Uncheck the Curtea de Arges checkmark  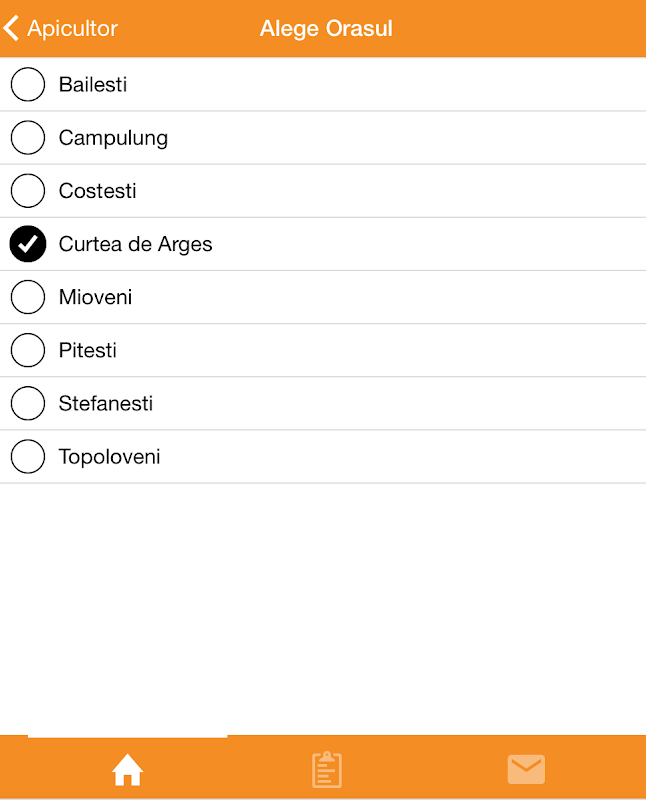tap(28, 244)
